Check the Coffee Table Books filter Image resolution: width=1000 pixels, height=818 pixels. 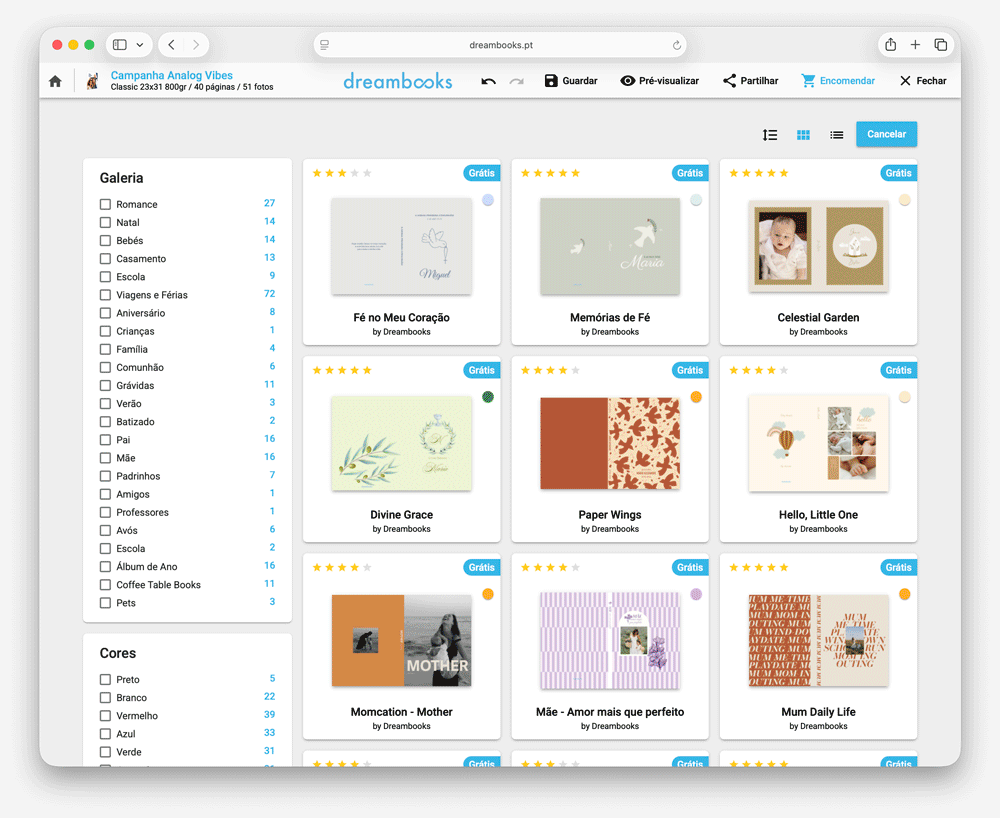tap(105, 585)
